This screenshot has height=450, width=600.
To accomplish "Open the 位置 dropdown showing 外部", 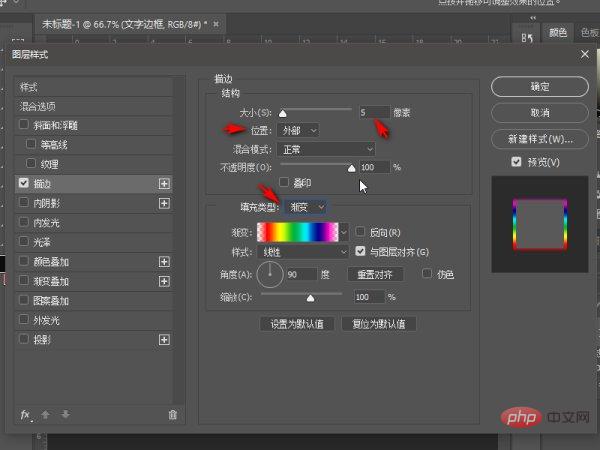I will [x=298, y=130].
